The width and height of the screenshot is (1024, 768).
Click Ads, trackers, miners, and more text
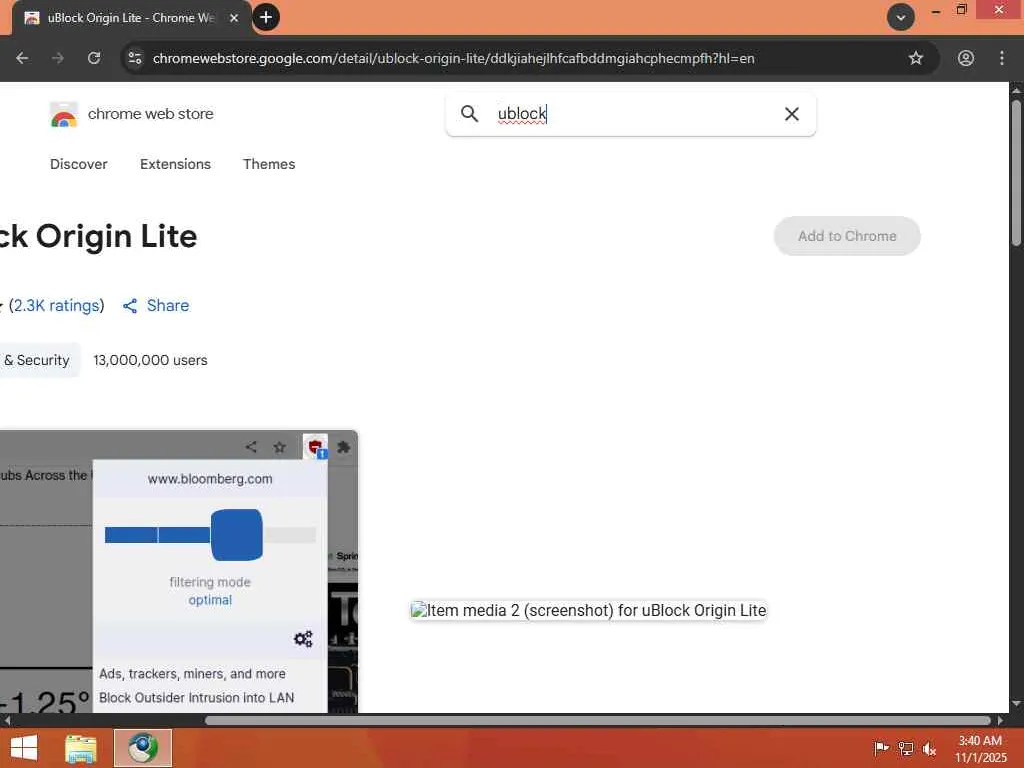point(192,673)
